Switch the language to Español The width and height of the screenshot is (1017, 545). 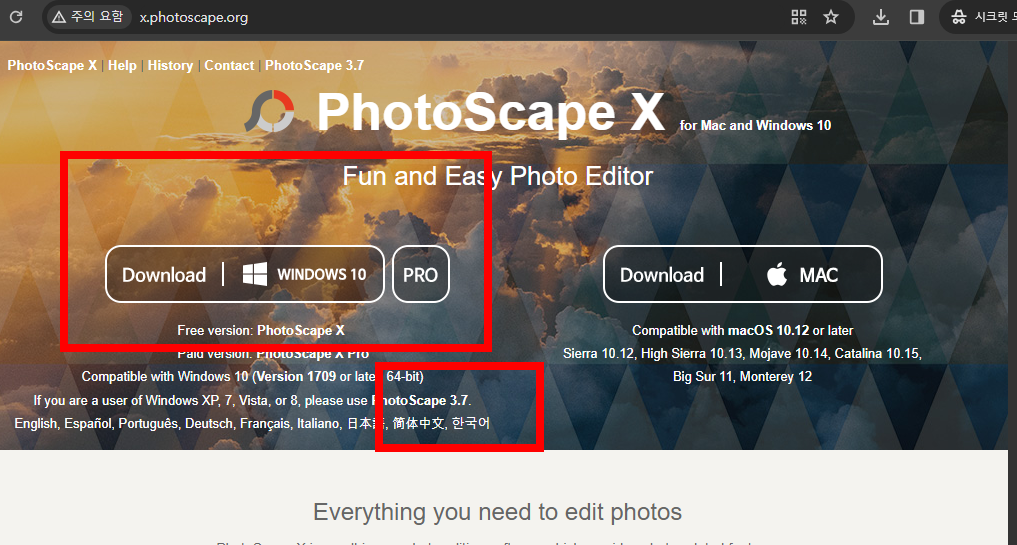89,424
